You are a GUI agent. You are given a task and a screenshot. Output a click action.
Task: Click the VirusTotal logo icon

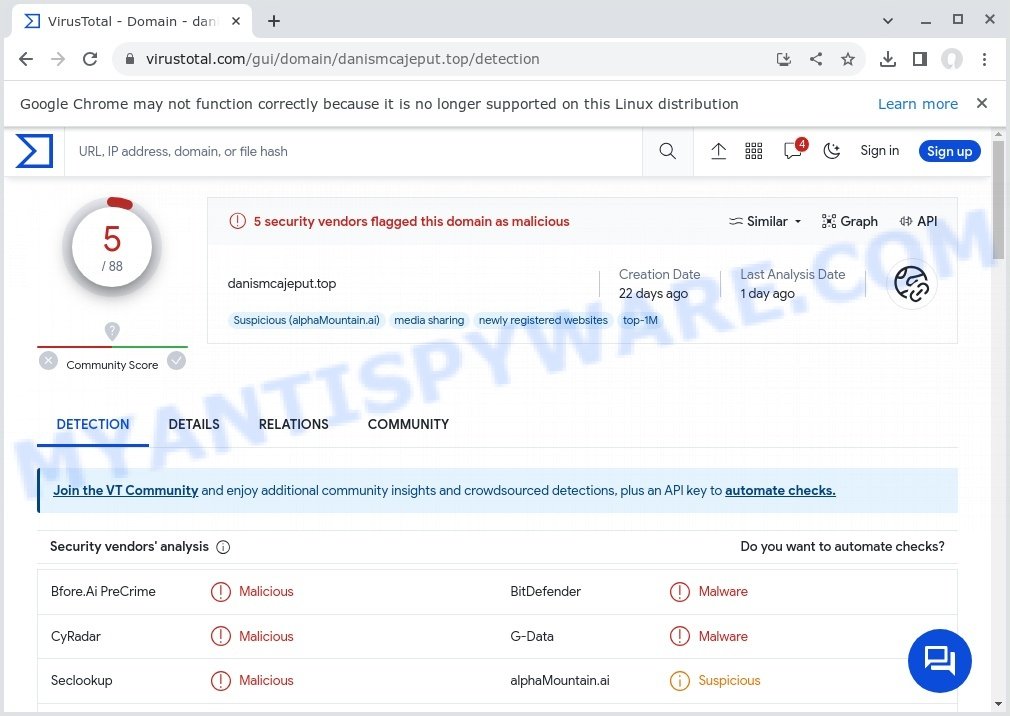point(34,151)
